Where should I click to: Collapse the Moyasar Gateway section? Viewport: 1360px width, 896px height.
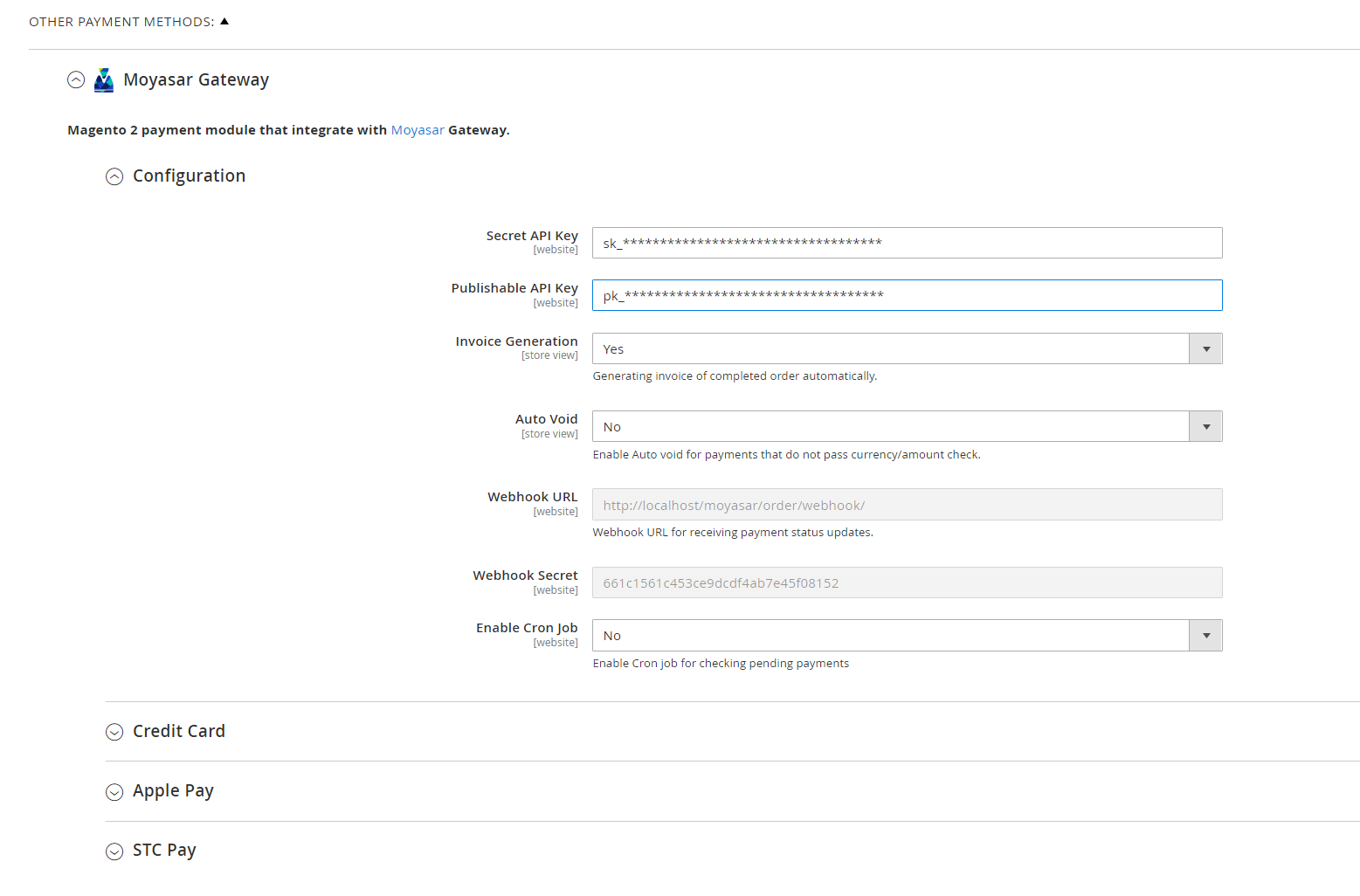pos(76,80)
